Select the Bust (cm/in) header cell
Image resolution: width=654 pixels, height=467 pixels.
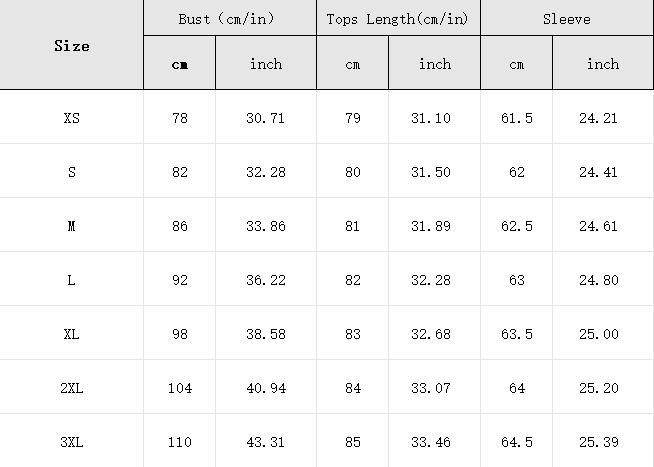[x=226, y=19]
